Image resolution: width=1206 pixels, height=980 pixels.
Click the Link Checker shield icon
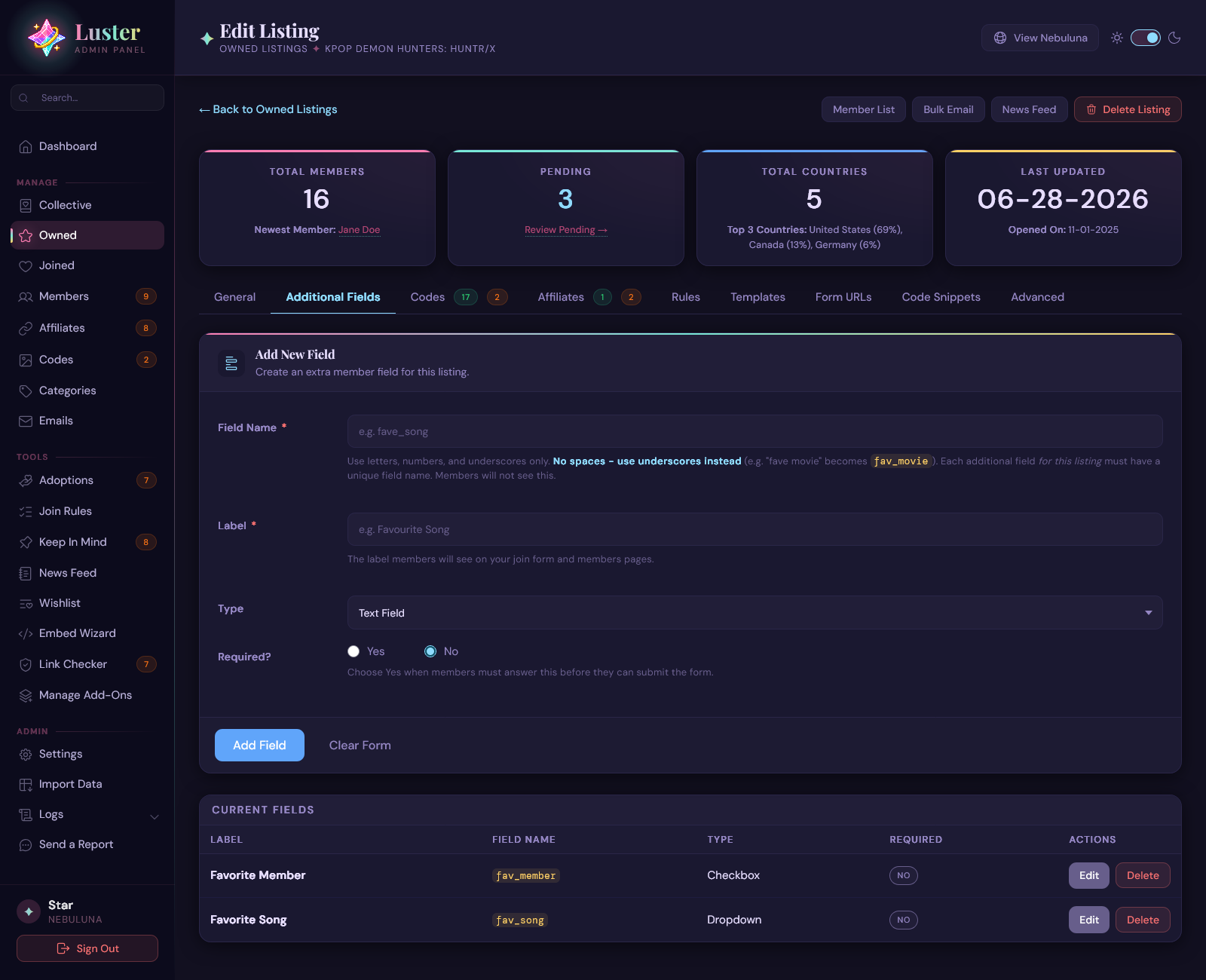(26, 664)
